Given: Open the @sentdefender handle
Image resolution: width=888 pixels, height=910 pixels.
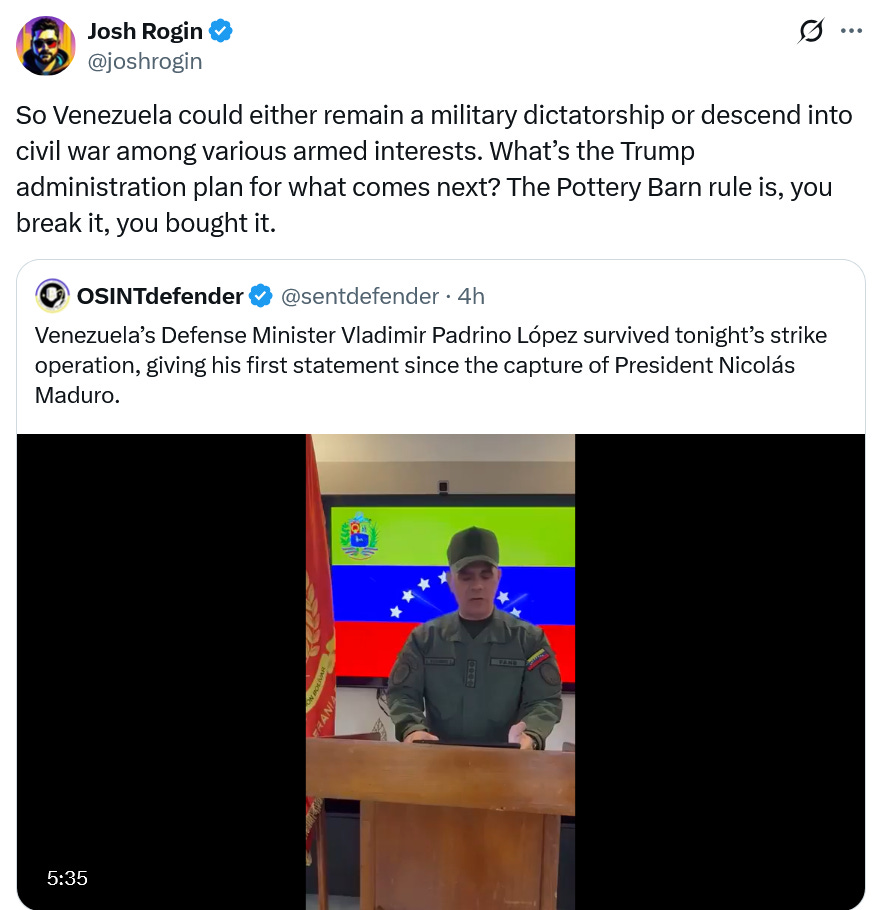Looking at the screenshot, I should (360, 296).
